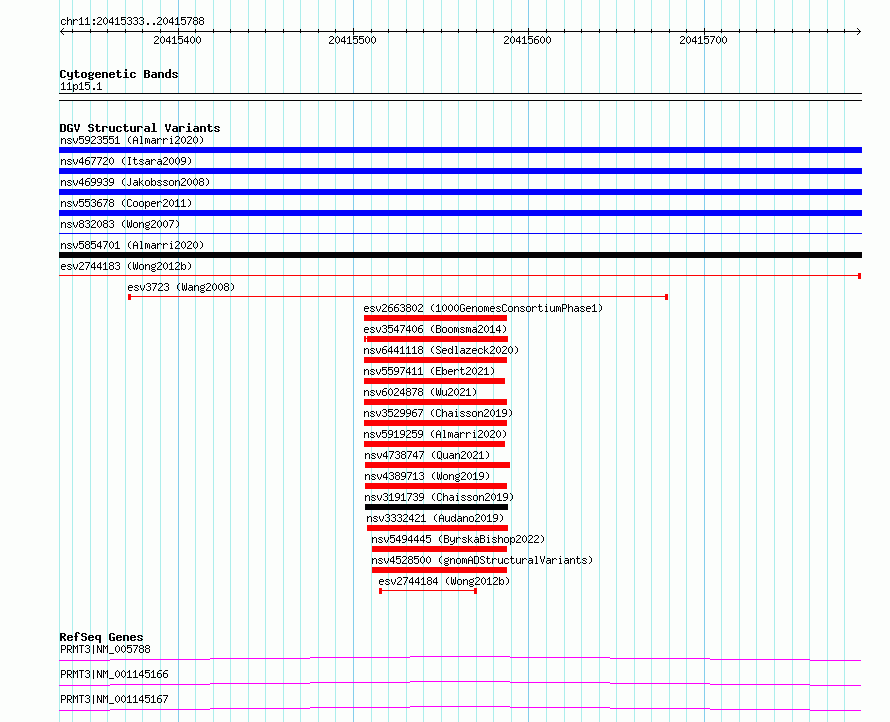This screenshot has height=722, width=890.
Task: Open nsv3191739 (Chaisson2019) label
Action: [439, 497]
